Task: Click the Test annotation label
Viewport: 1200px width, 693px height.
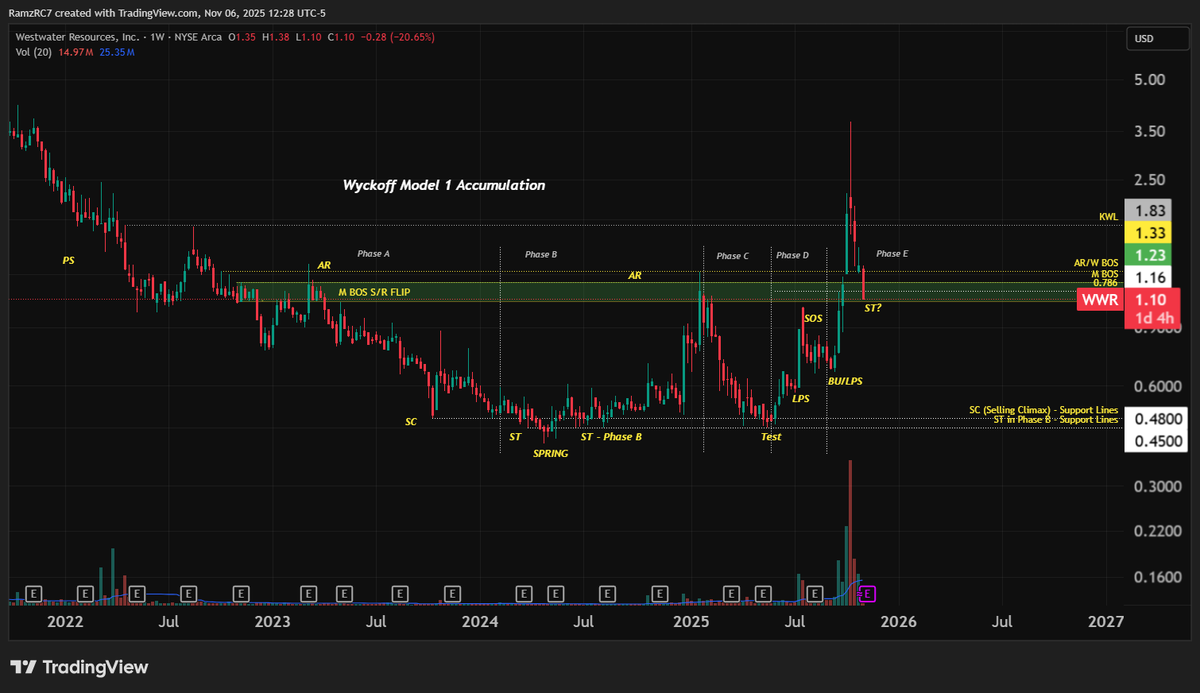Action: pos(770,437)
